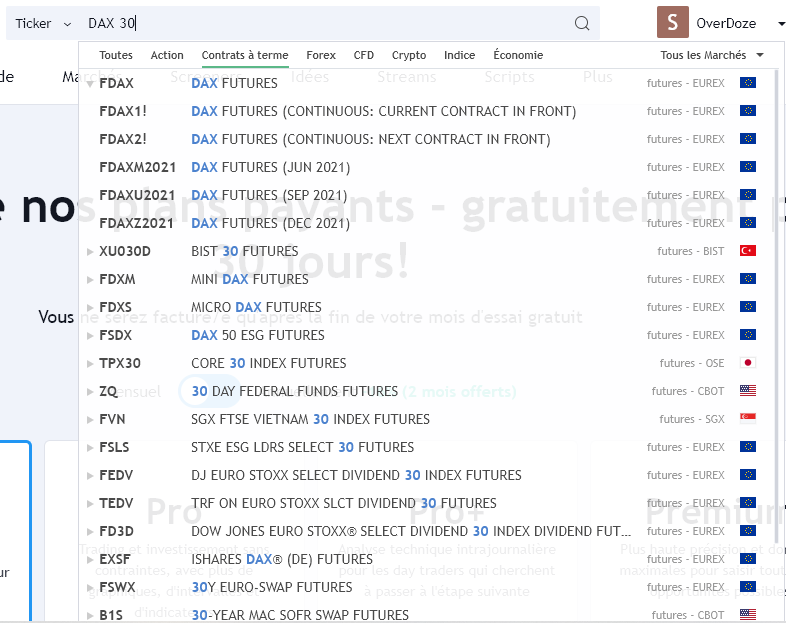Click the EU flag on FDXM row

(x=747, y=279)
